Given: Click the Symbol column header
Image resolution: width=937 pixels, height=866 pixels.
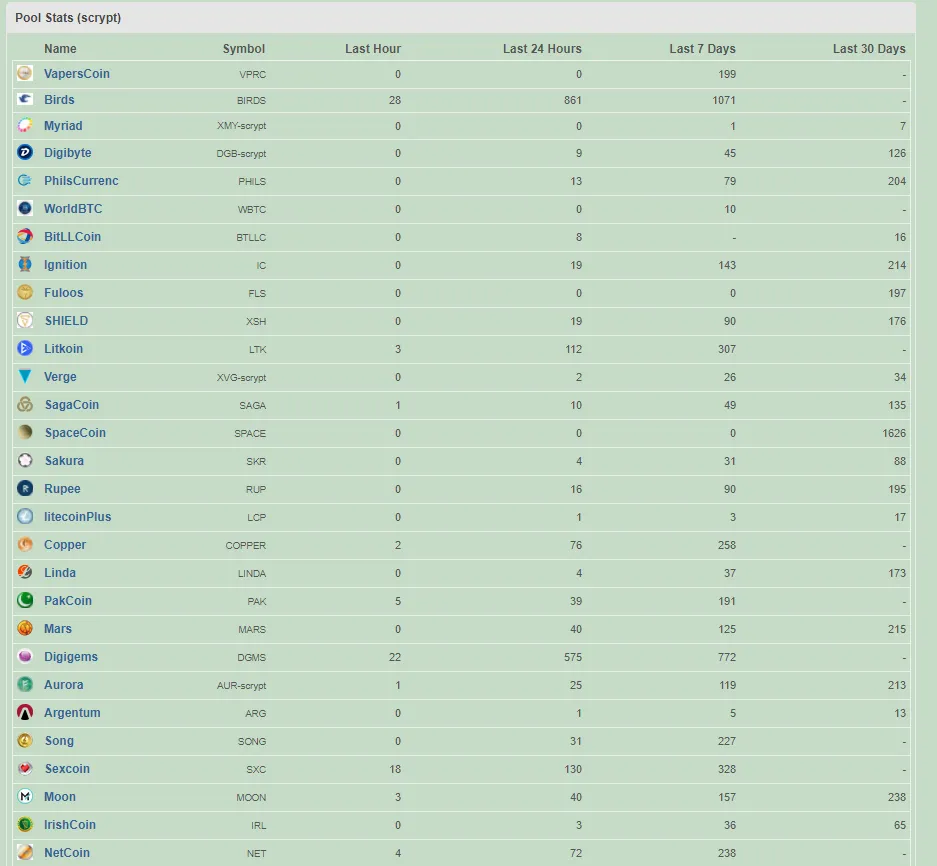Looking at the screenshot, I should click(x=243, y=48).
